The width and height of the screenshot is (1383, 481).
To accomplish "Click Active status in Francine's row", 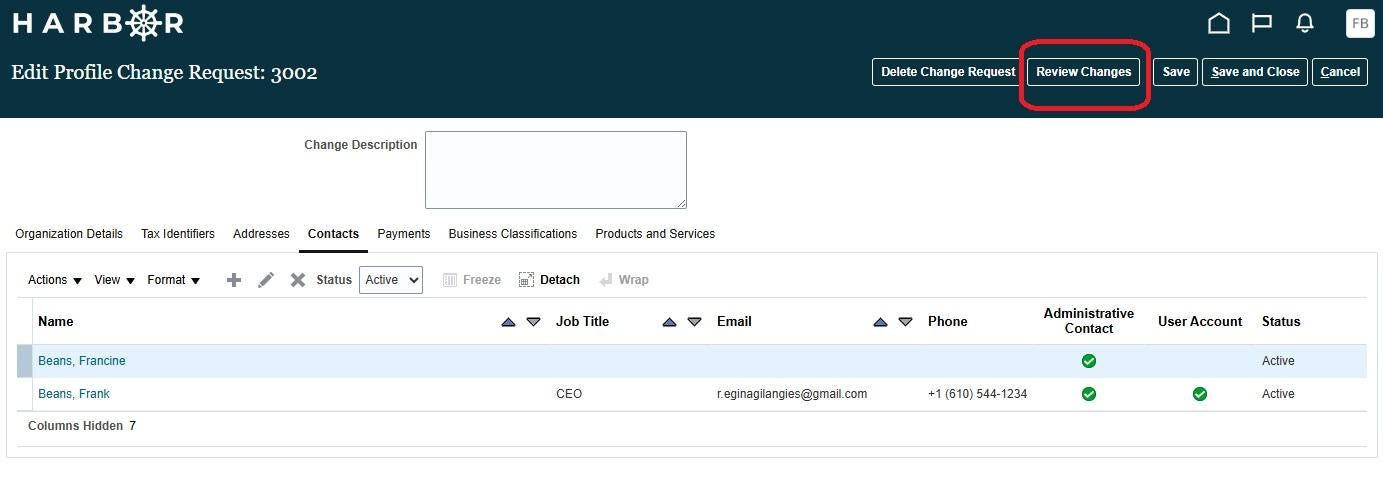I will (1278, 361).
